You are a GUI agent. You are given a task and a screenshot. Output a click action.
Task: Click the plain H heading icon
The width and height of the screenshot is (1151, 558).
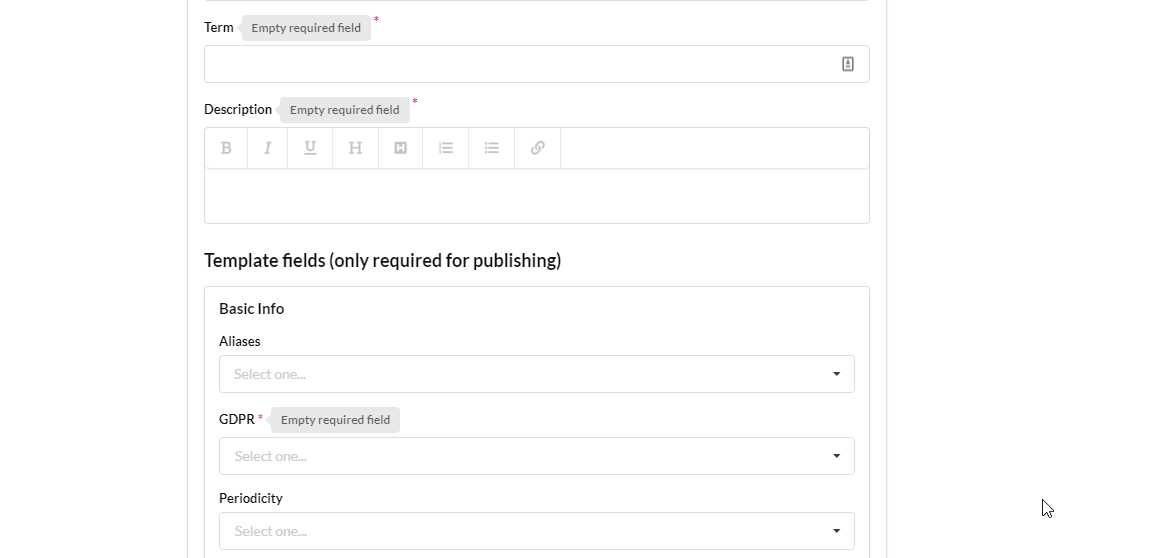pyautogui.click(x=355, y=148)
